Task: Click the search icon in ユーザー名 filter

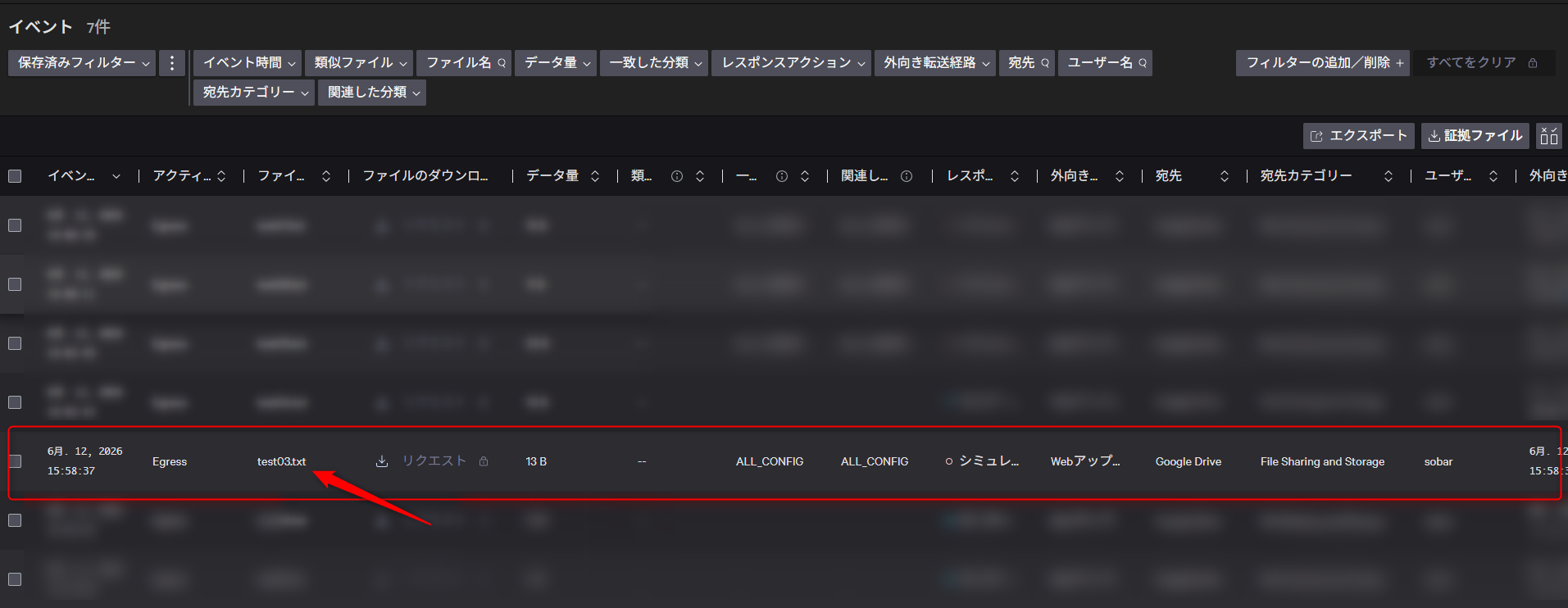Action: point(1143,63)
